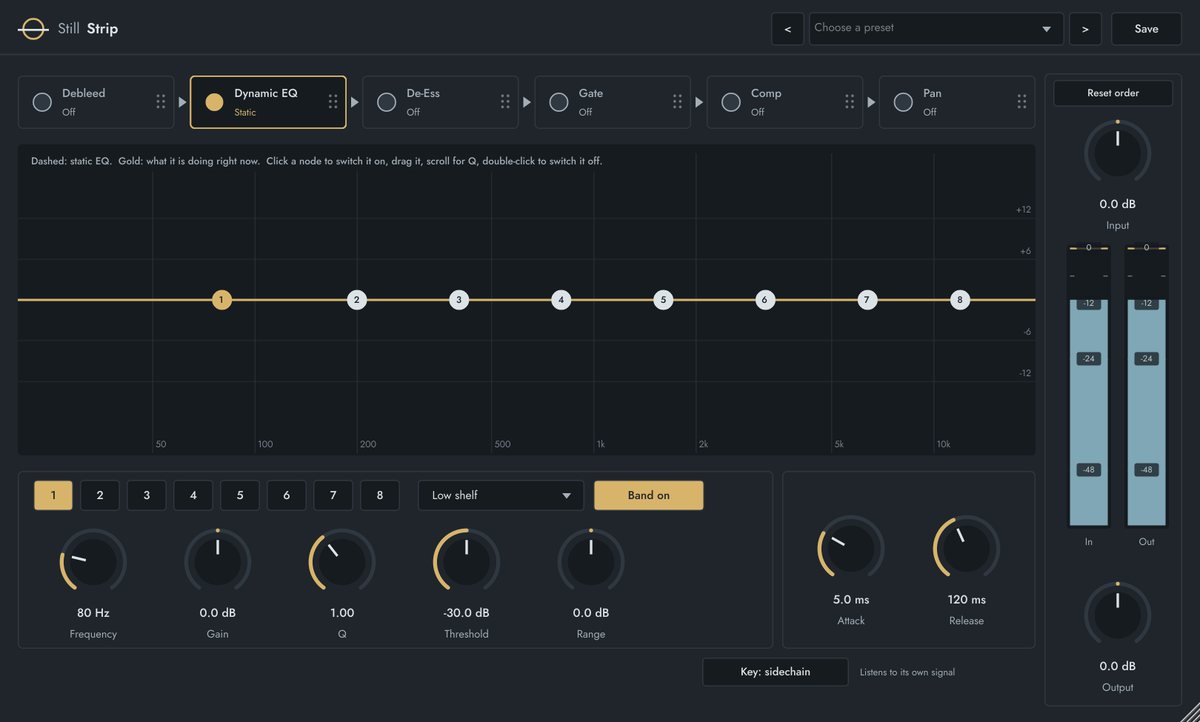1200x722 pixels.
Task: Select band tab 1
Action: point(53,495)
